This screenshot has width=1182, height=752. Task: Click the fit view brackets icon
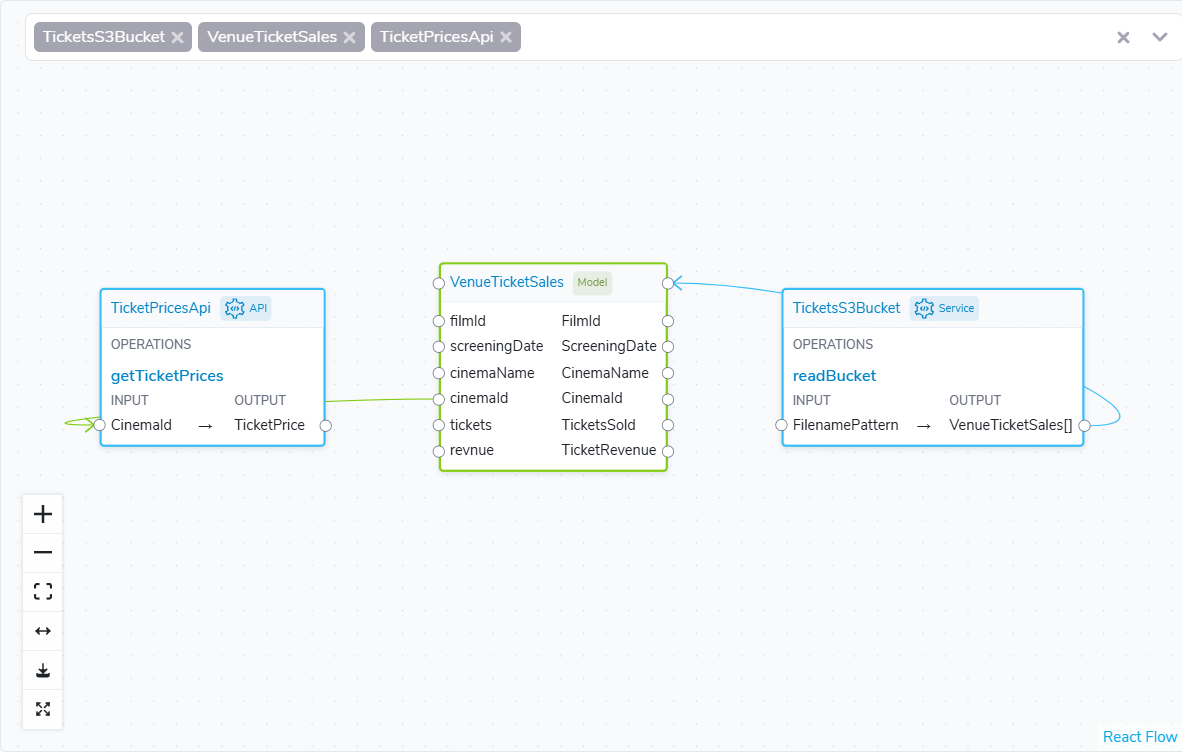click(43, 592)
